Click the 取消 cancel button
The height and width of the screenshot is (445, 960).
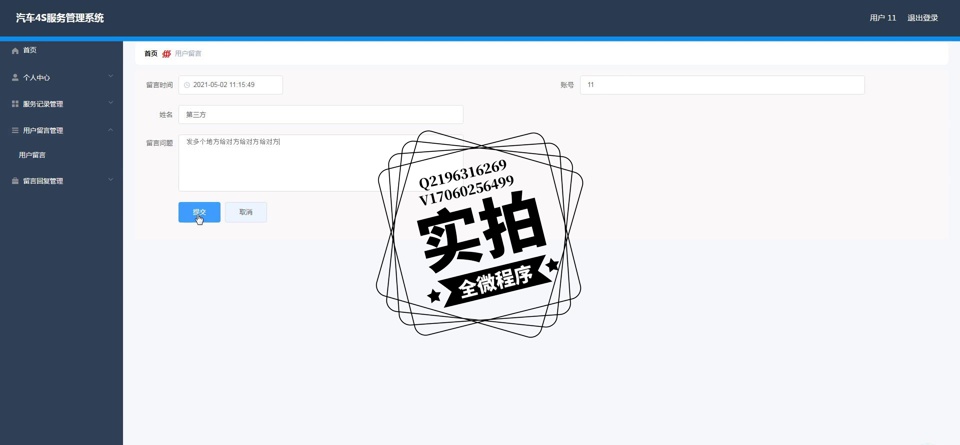pos(246,212)
